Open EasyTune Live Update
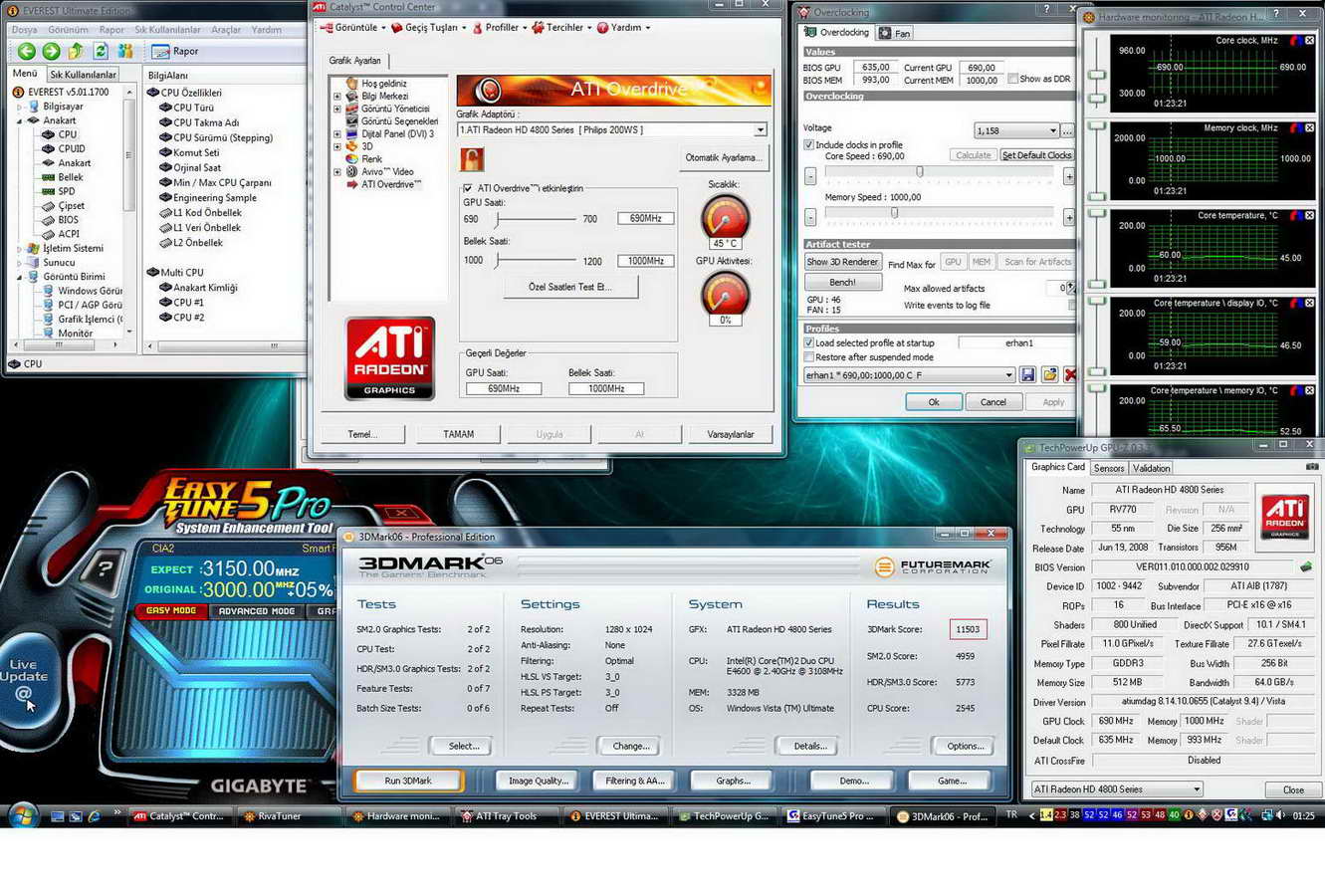This screenshot has height=896, width=1325. pos(24,678)
